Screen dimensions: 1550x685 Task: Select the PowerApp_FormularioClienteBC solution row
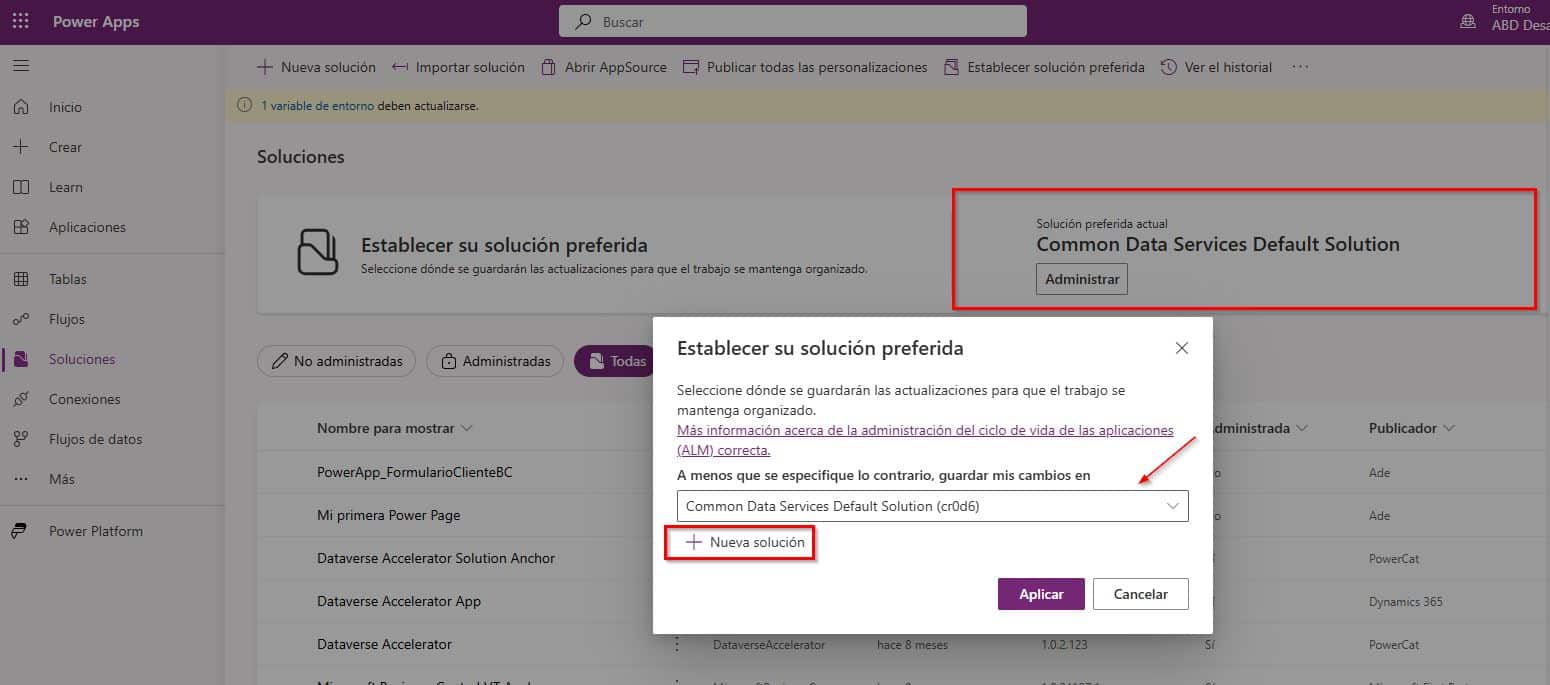pyautogui.click(x=415, y=472)
